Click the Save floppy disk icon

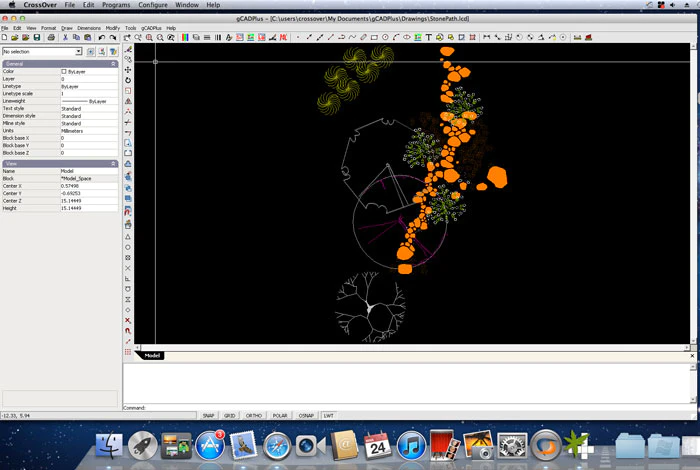[37, 37]
